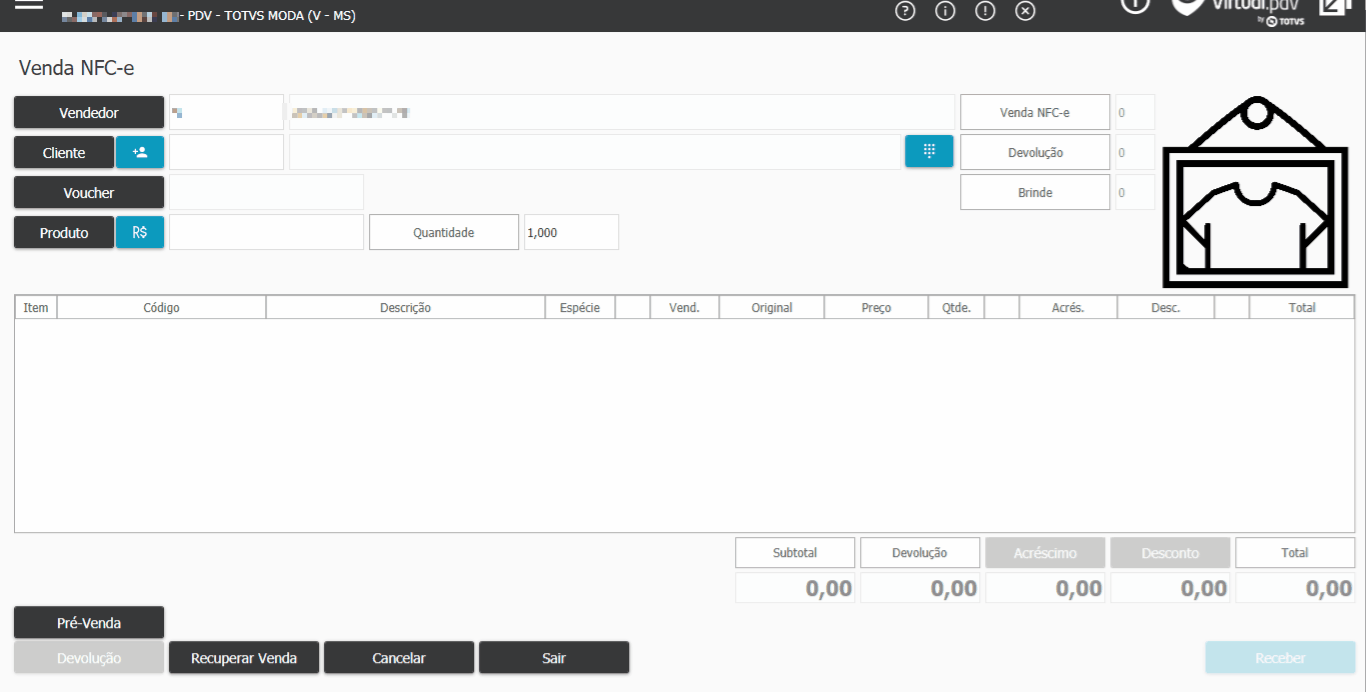Open the hamburger menu
This screenshot has height=692, width=1366.
(29, 5)
